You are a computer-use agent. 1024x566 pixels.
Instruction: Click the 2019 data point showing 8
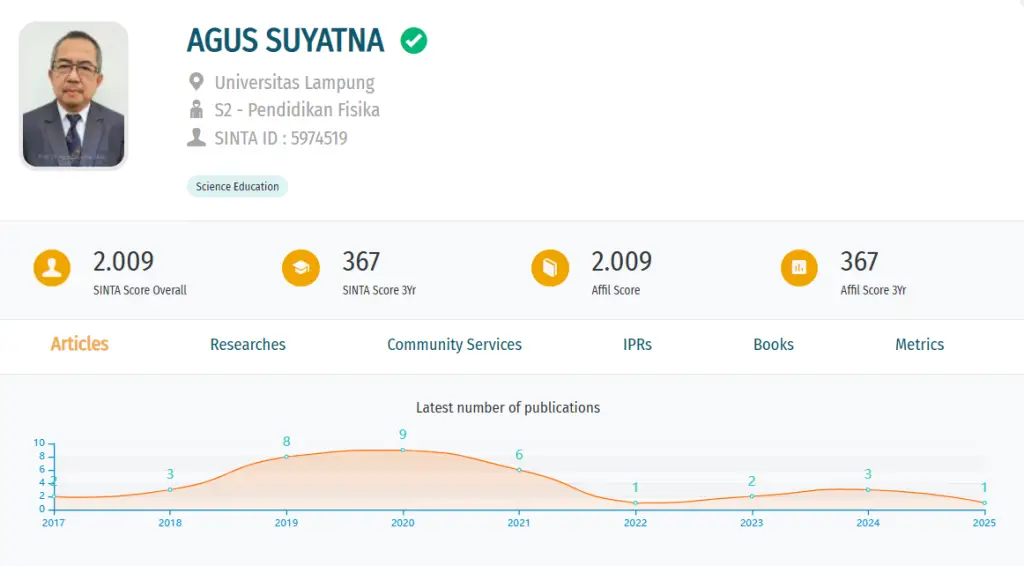286,456
